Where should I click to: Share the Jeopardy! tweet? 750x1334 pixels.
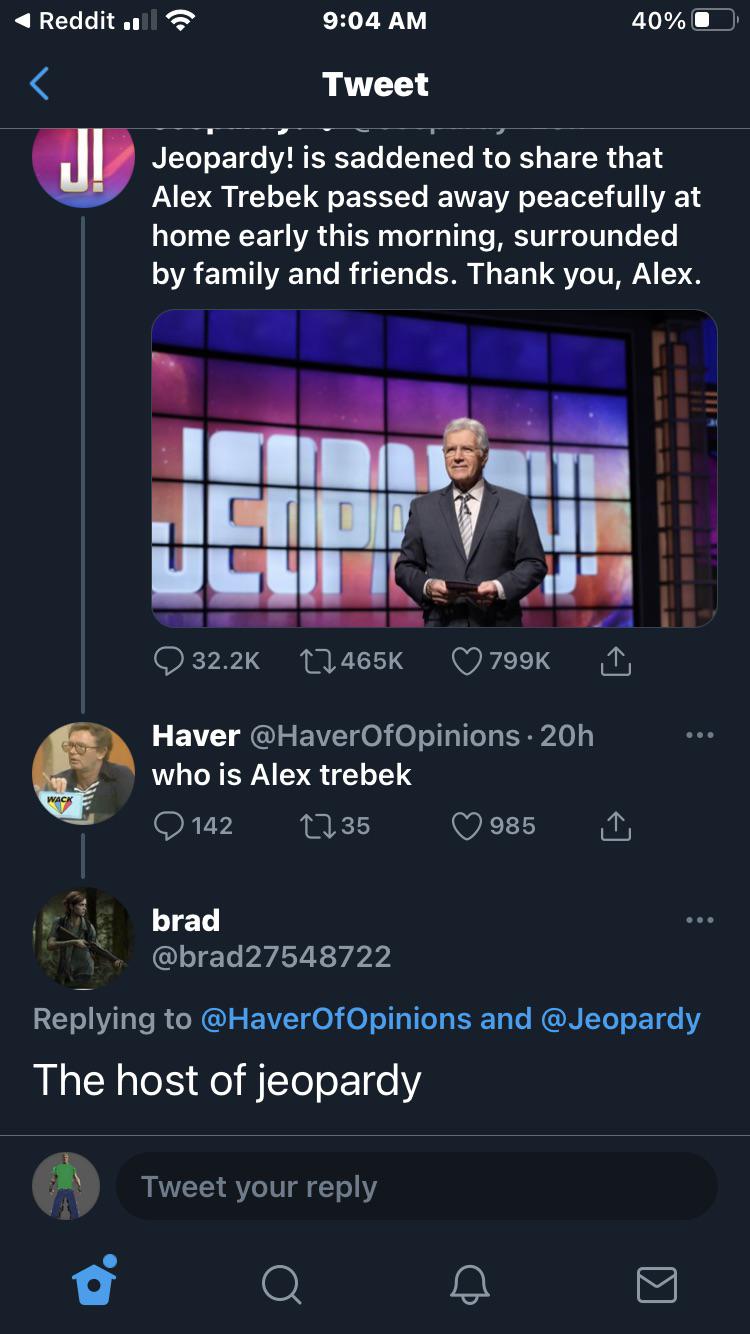pos(615,661)
